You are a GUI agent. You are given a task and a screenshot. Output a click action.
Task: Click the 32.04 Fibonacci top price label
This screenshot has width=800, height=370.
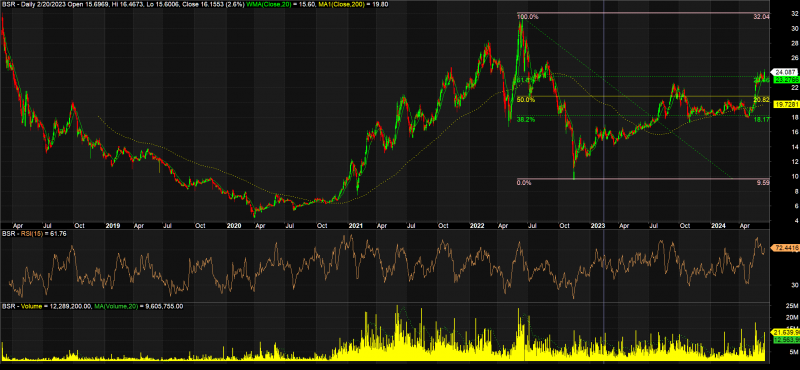click(x=761, y=17)
